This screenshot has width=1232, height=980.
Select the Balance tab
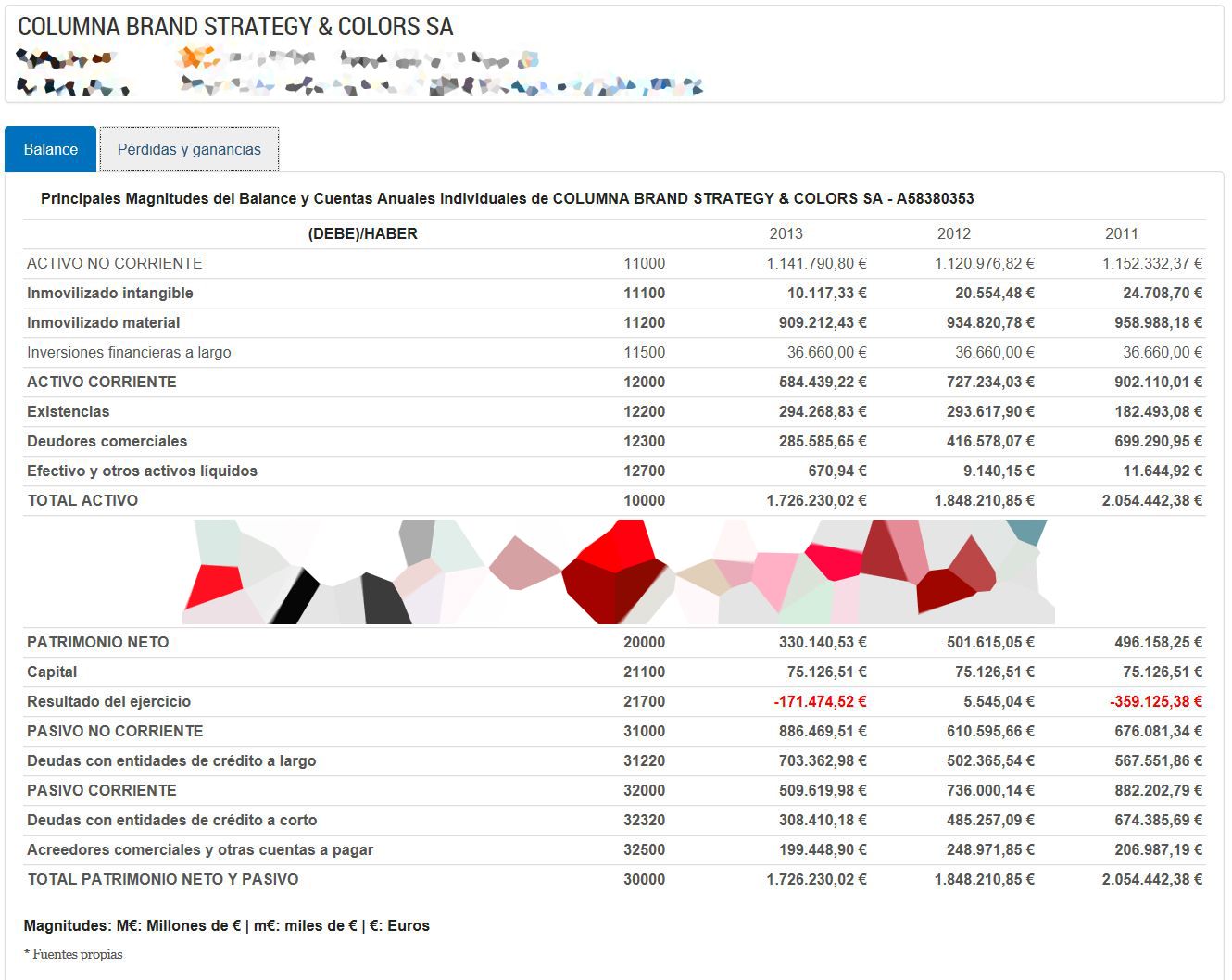point(51,149)
